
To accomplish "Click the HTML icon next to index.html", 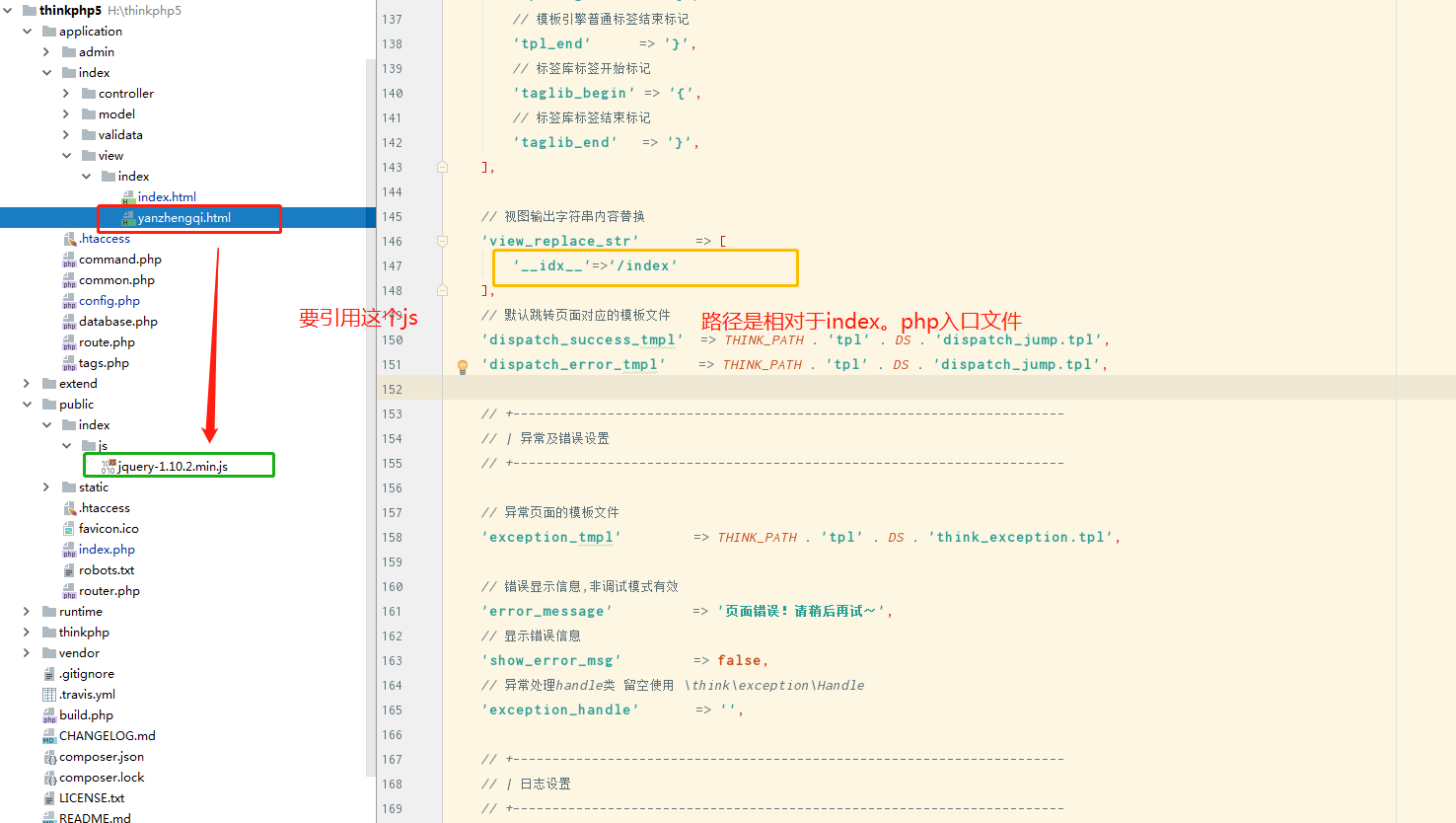I will (129, 195).
